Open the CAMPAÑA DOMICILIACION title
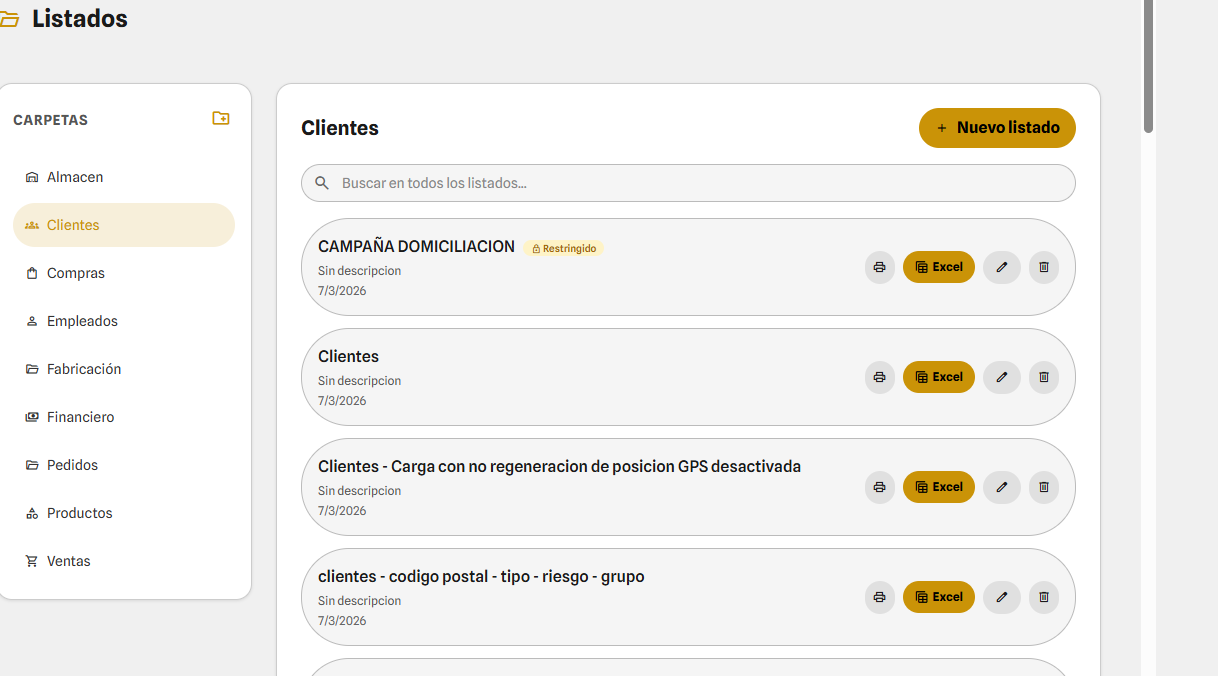 click(416, 246)
